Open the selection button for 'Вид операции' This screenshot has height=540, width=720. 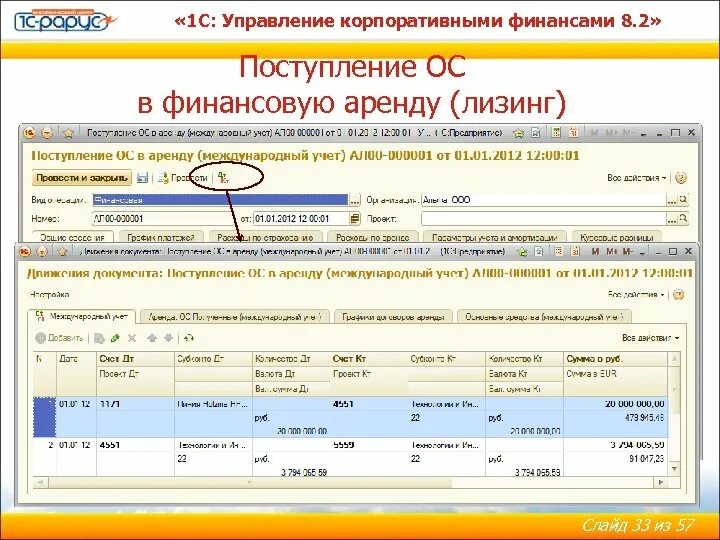tap(355, 200)
